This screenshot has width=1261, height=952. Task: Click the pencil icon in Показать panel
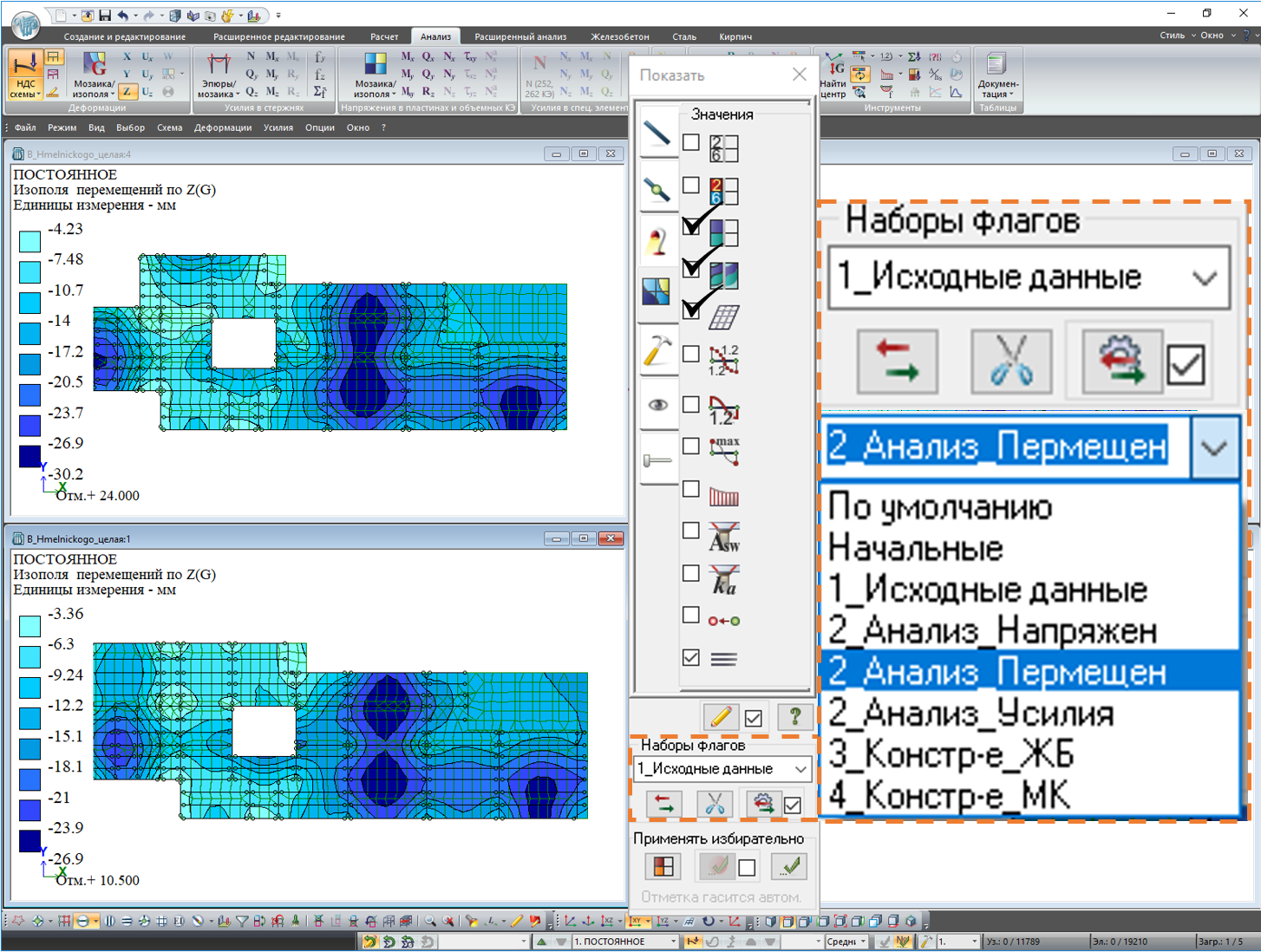click(x=720, y=717)
